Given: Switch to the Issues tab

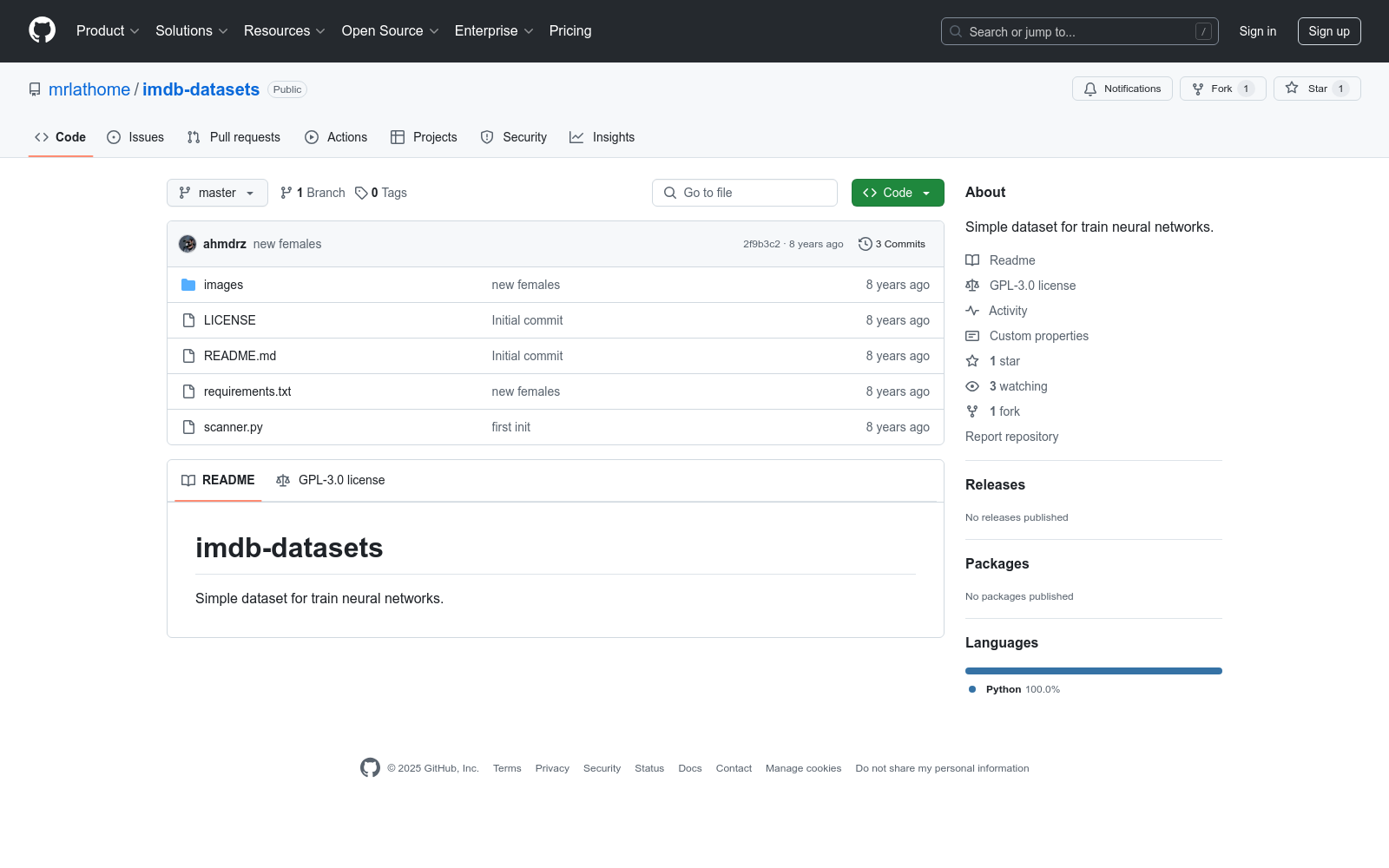Looking at the screenshot, I should pos(135,137).
